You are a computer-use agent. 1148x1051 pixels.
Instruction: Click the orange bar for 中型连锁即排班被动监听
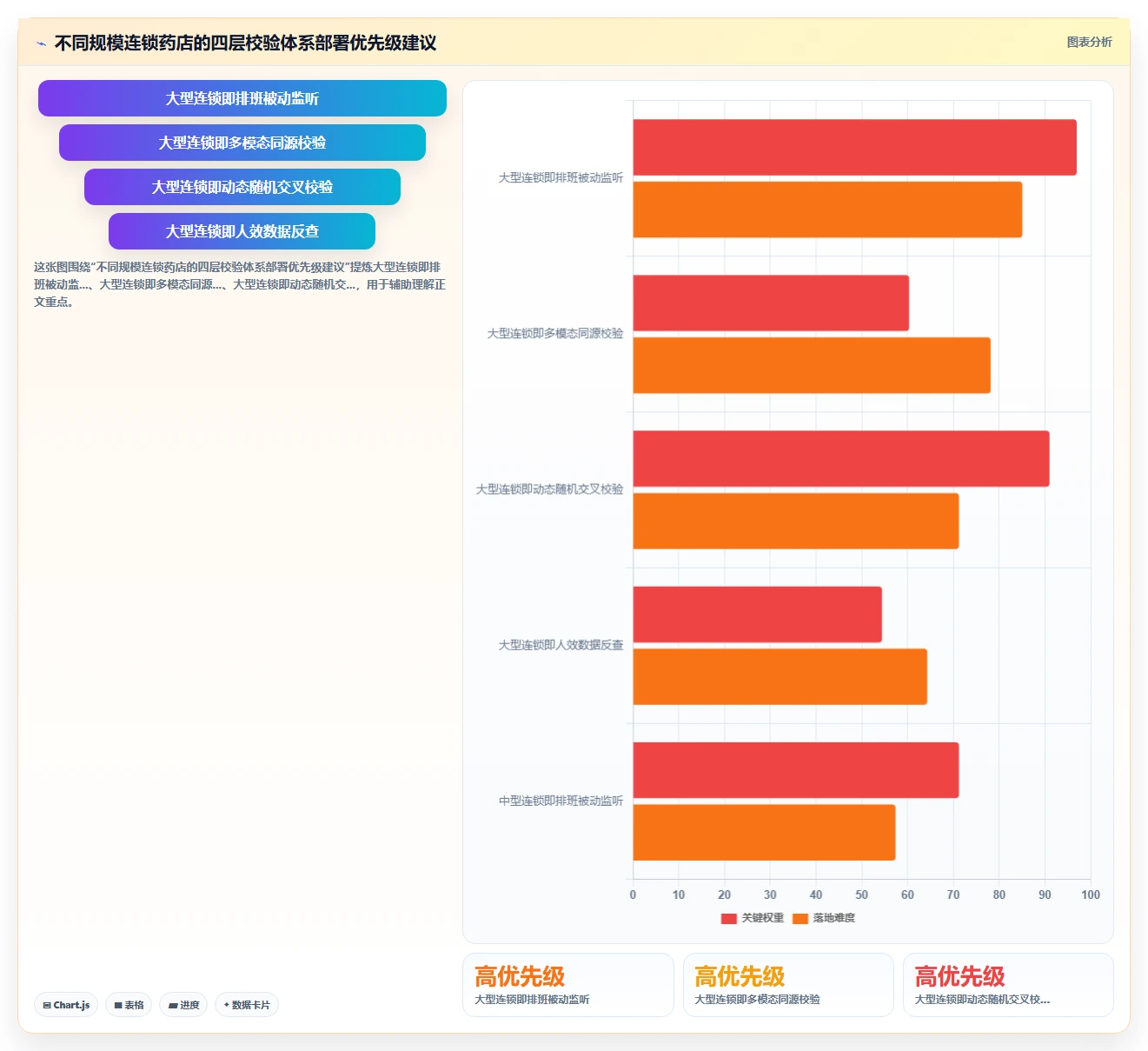point(764,832)
